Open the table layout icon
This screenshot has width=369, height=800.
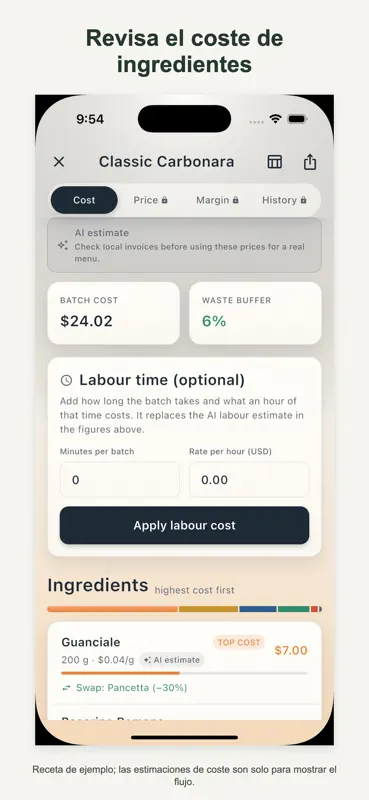(x=275, y=162)
